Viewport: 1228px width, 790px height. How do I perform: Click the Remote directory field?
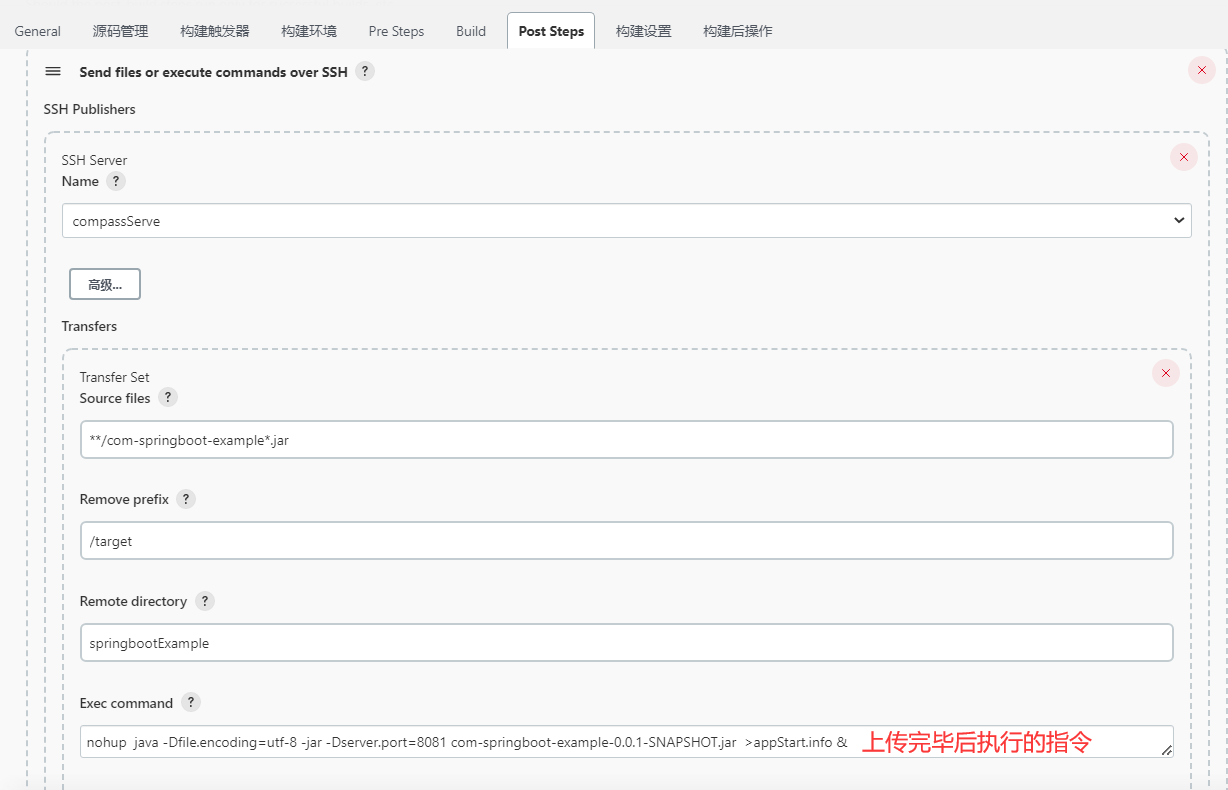(x=626, y=643)
